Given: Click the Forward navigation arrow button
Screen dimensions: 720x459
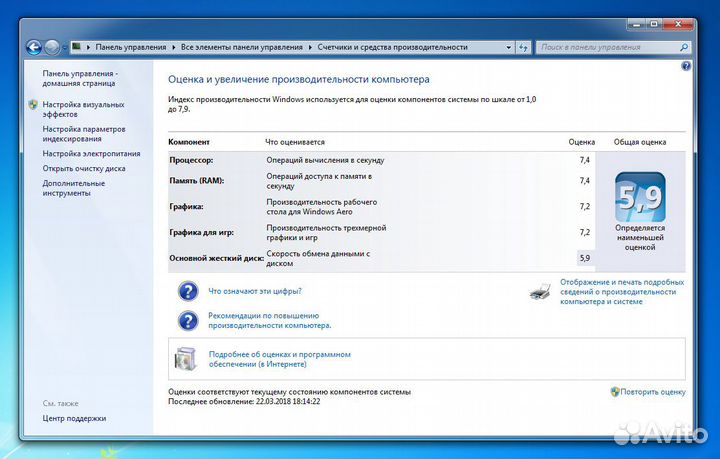Looking at the screenshot, I should click(x=53, y=47).
